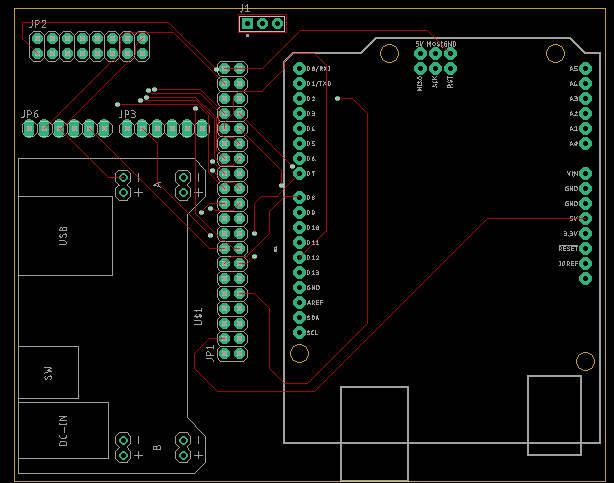Select the D2 header pad

pyautogui.click(x=299, y=99)
